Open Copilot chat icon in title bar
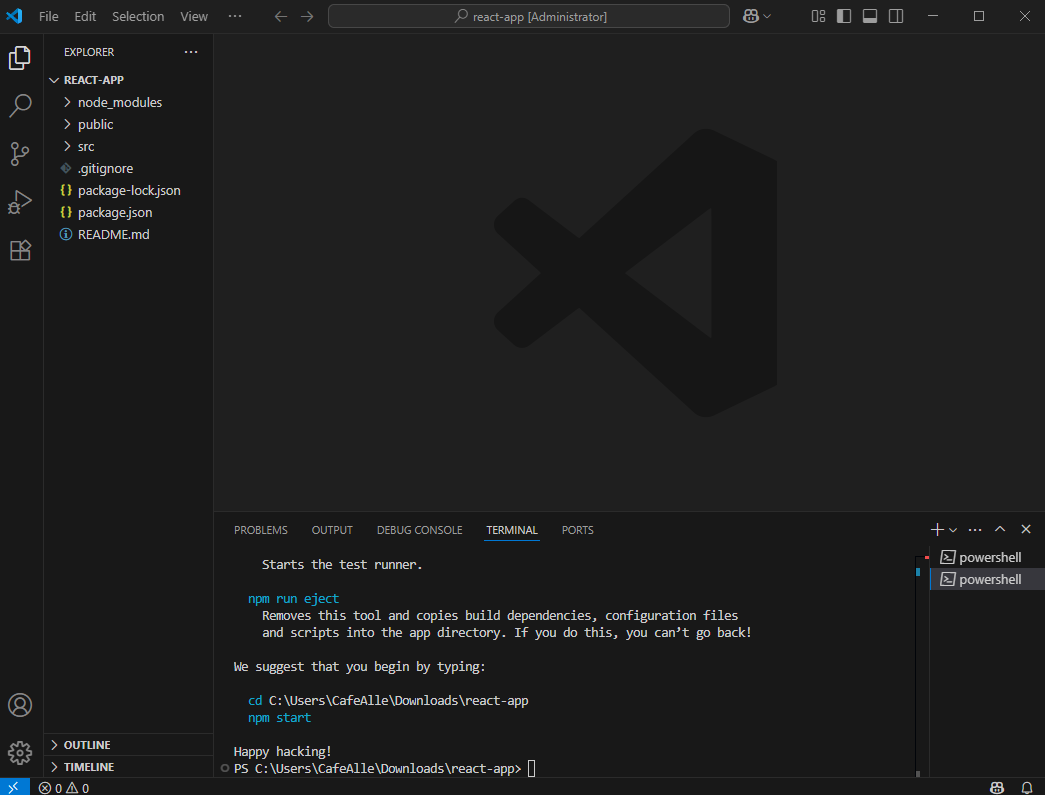 (751, 16)
